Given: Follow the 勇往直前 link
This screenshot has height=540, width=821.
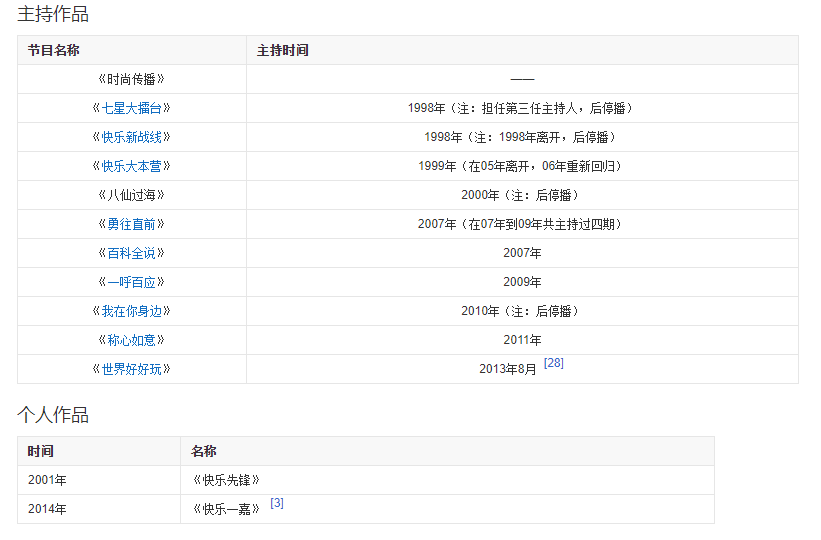Looking at the screenshot, I should click(x=131, y=224).
